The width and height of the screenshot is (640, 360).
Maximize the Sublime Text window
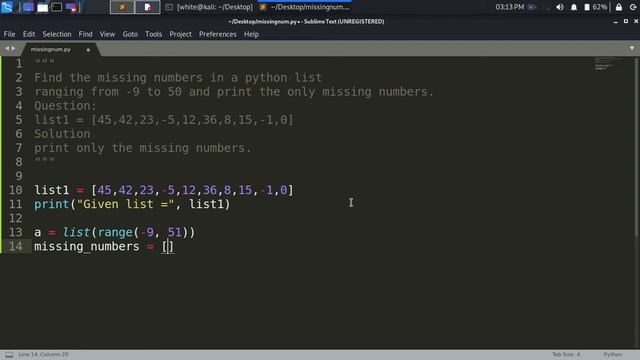point(626,21)
